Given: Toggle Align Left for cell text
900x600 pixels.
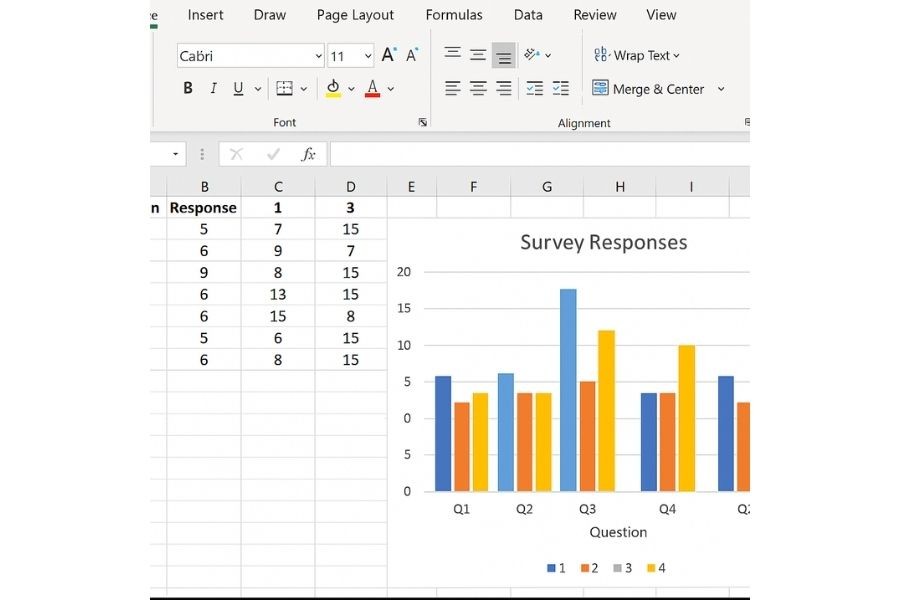Looking at the screenshot, I should (x=452, y=88).
